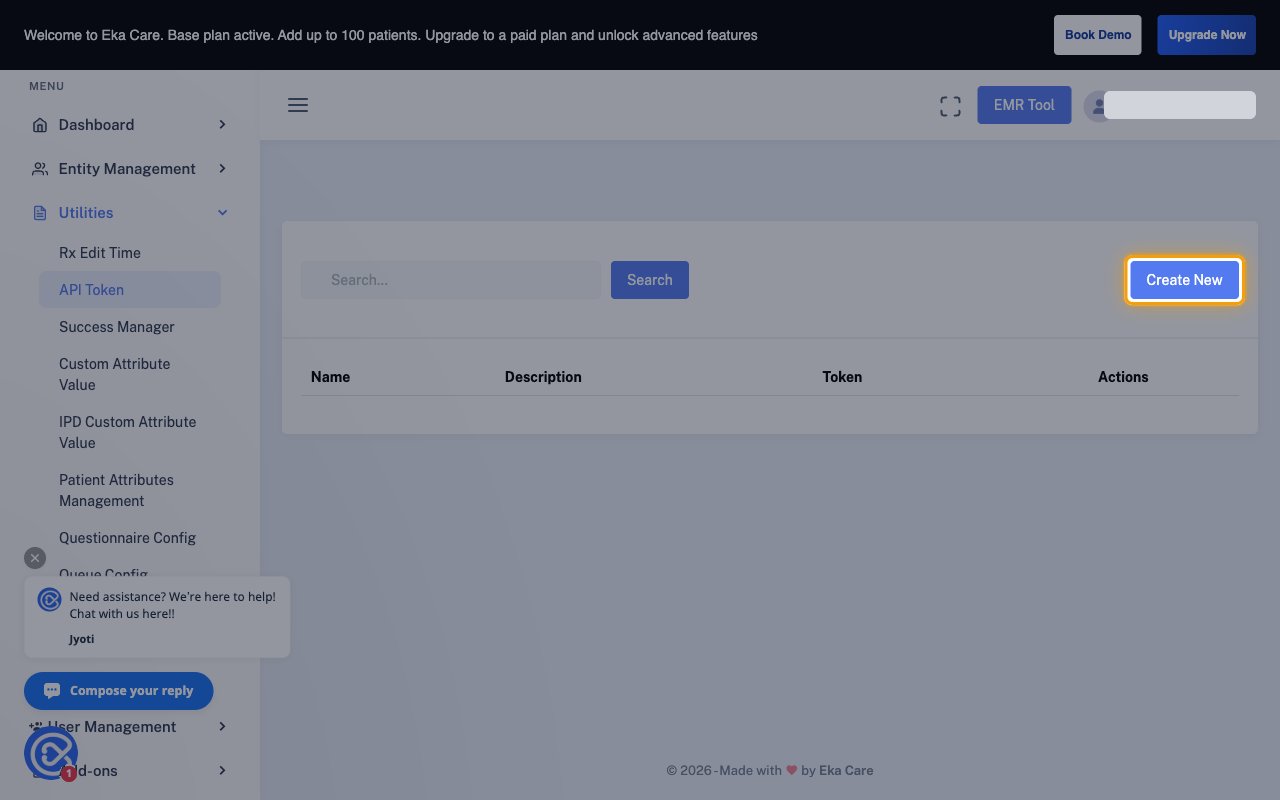Viewport: 1280px width, 800px height.
Task: Click the Description column header
Action: (x=543, y=377)
